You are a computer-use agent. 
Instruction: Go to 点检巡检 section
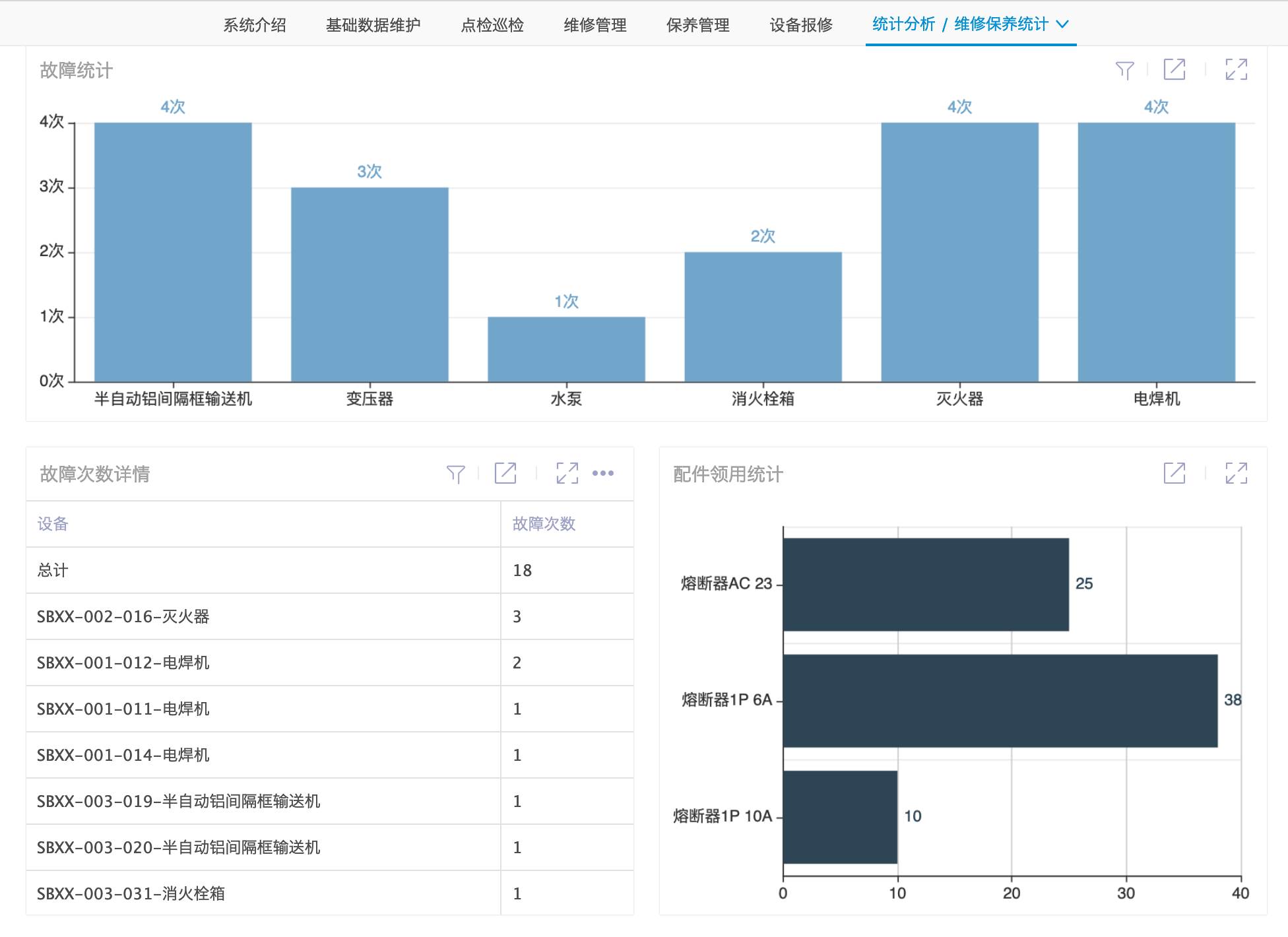click(x=492, y=25)
